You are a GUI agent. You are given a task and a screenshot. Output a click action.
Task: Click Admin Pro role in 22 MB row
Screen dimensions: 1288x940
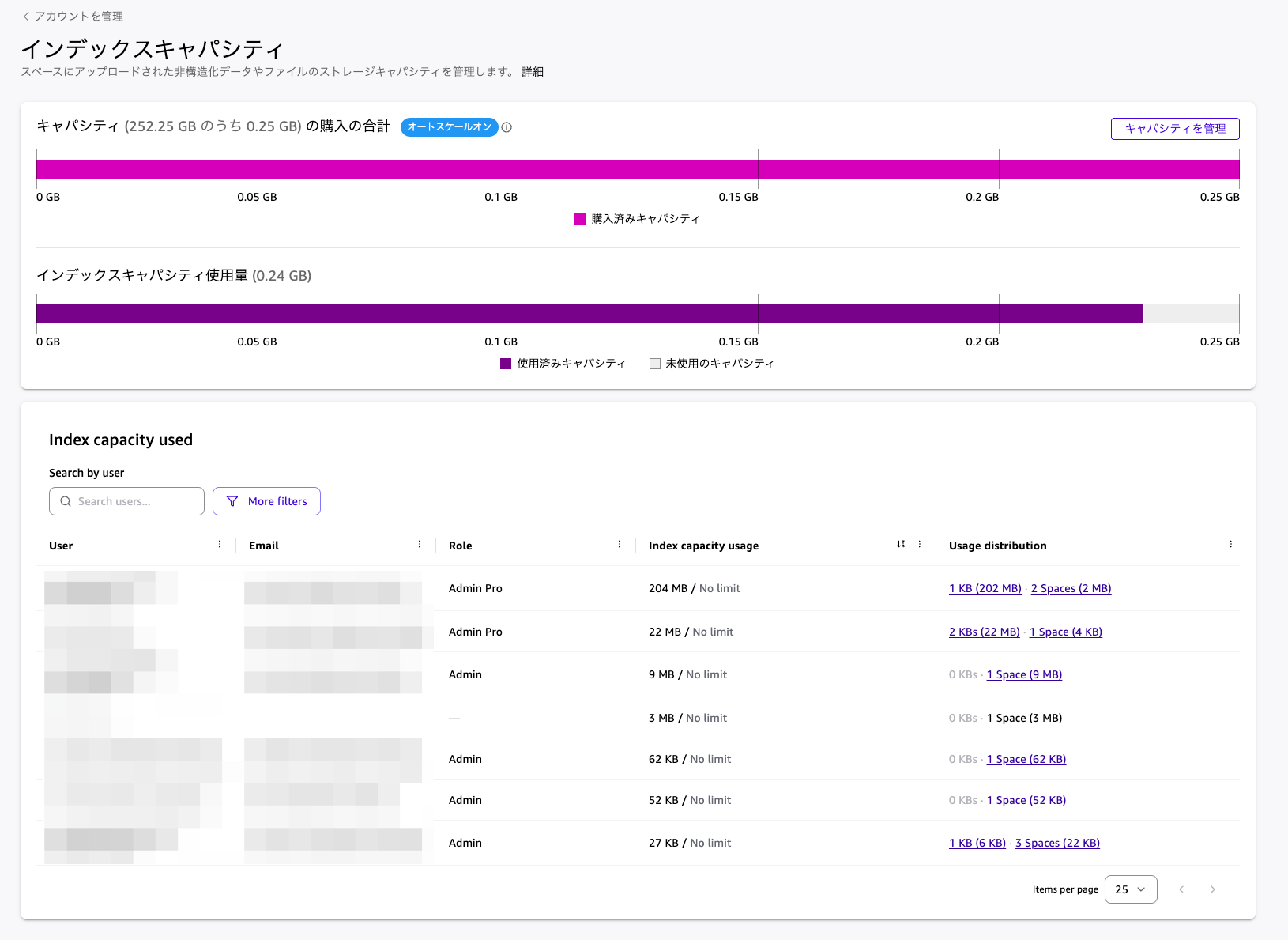click(x=476, y=632)
